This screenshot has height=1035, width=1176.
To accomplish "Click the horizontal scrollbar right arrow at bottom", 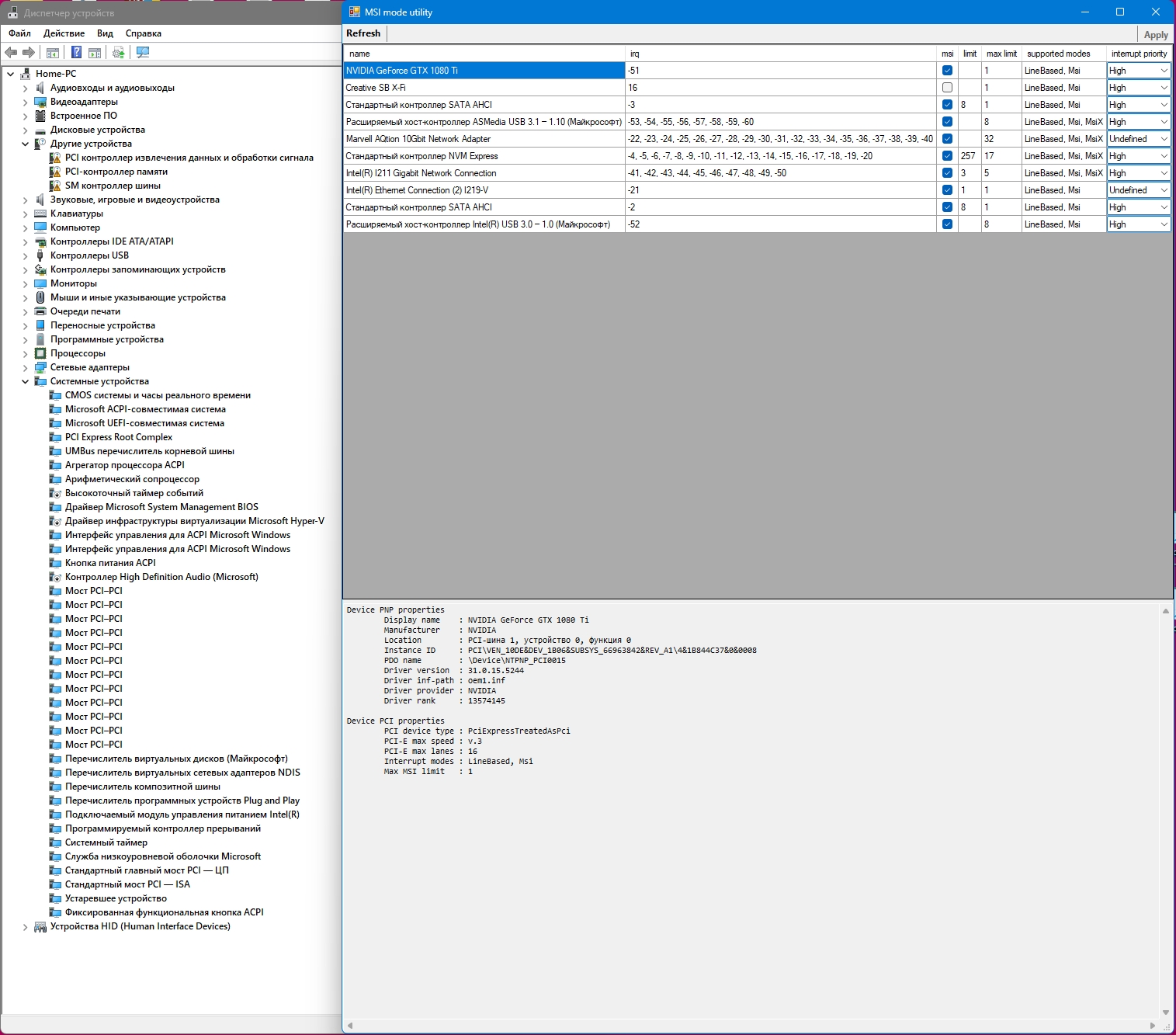I will click(1153, 1026).
